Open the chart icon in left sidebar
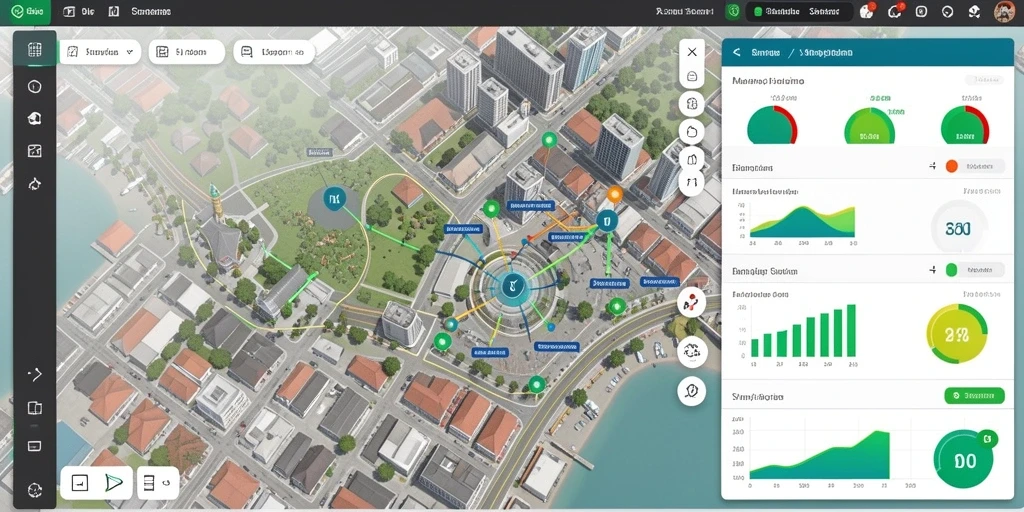This screenshot has width=1024, height=512. [35, 151]
